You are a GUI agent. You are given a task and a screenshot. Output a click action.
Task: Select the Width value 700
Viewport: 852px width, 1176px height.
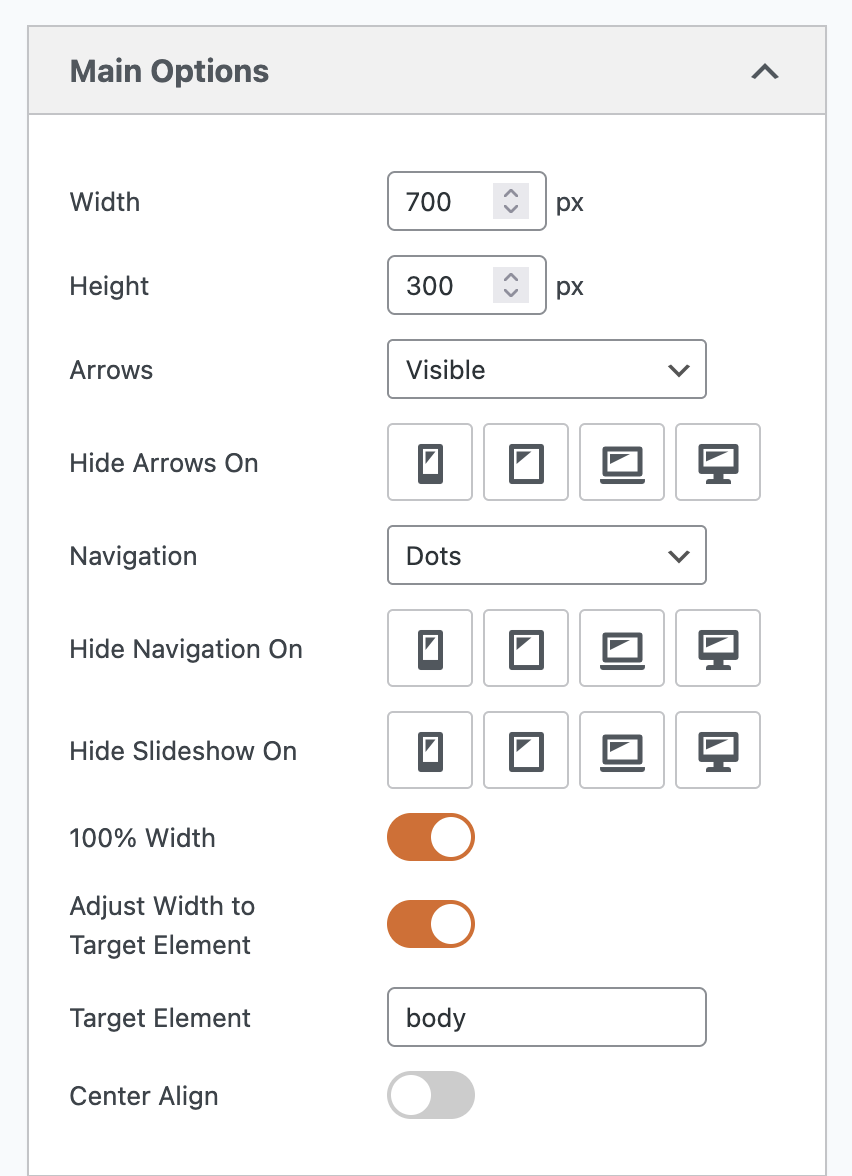(445, 201)
